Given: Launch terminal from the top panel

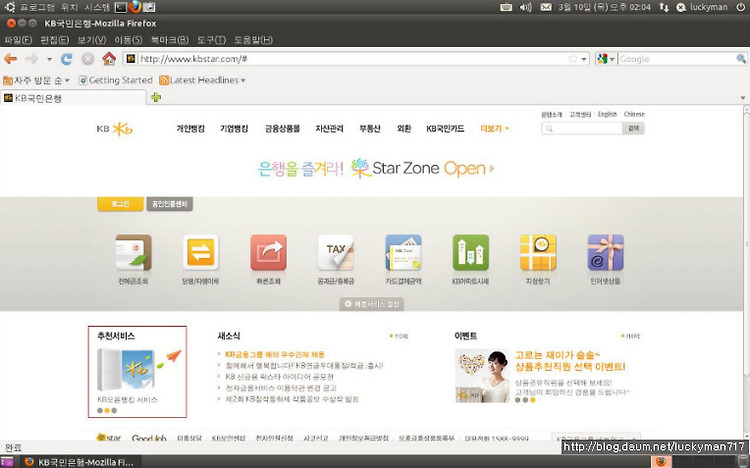Looking at the screenshot, I should pos(121,7).
